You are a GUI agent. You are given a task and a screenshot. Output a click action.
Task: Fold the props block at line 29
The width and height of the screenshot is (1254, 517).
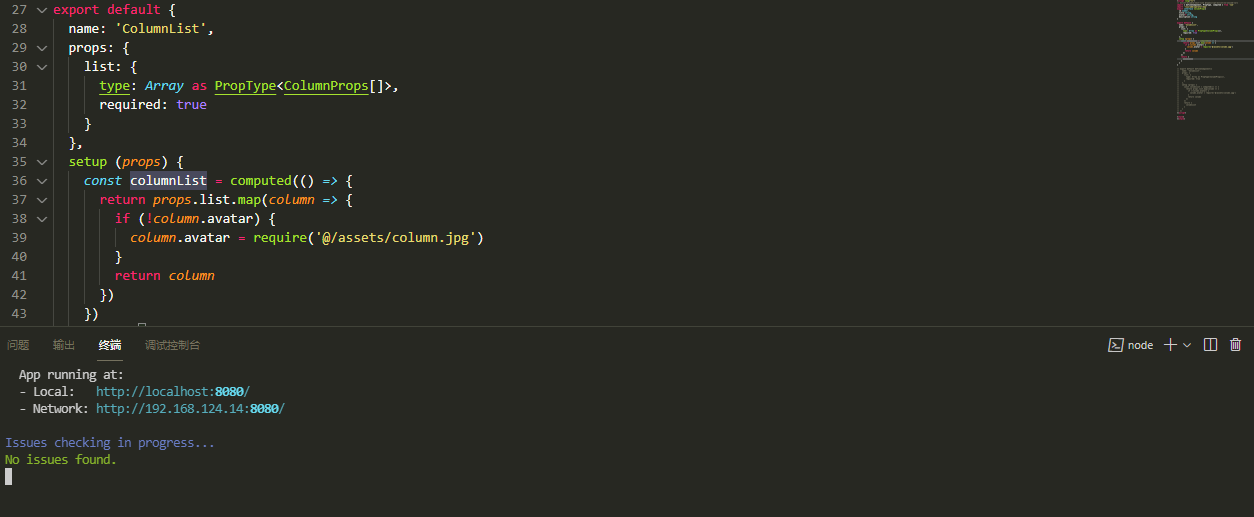(41, 47)
